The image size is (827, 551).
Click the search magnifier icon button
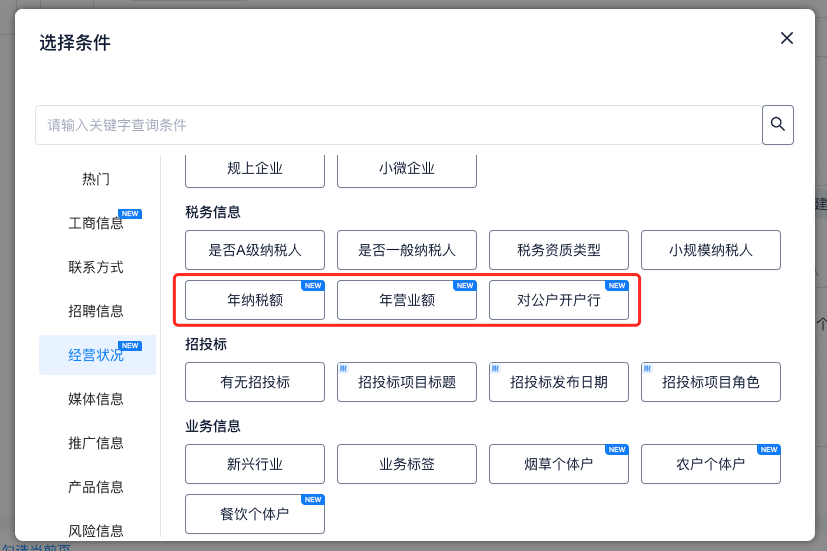(x=777, y=125)
